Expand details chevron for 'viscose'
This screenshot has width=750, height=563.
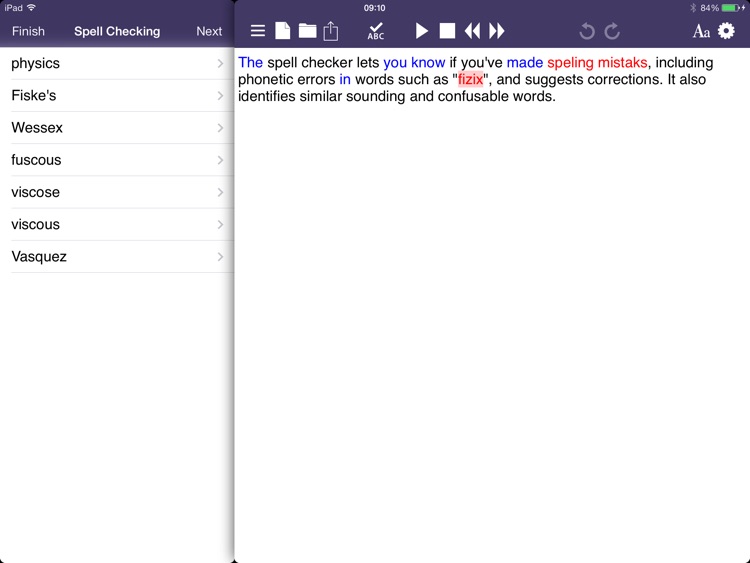tap(220, 192)
